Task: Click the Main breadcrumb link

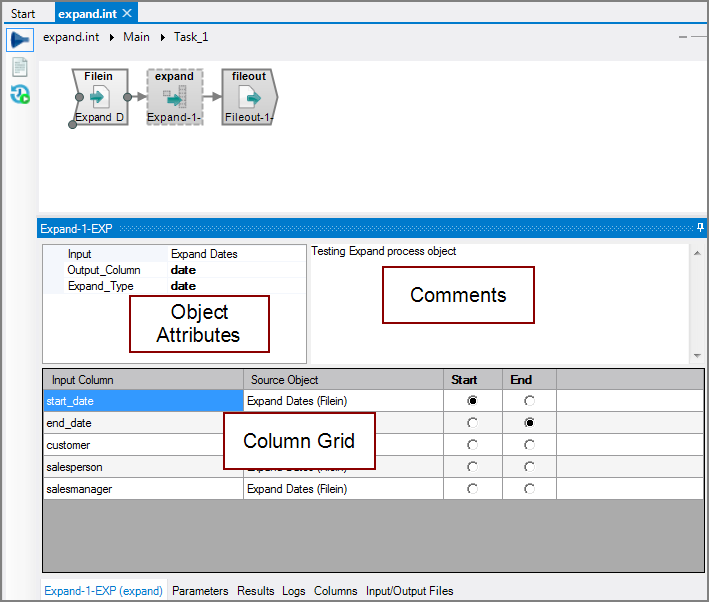Action: point(136,37)
